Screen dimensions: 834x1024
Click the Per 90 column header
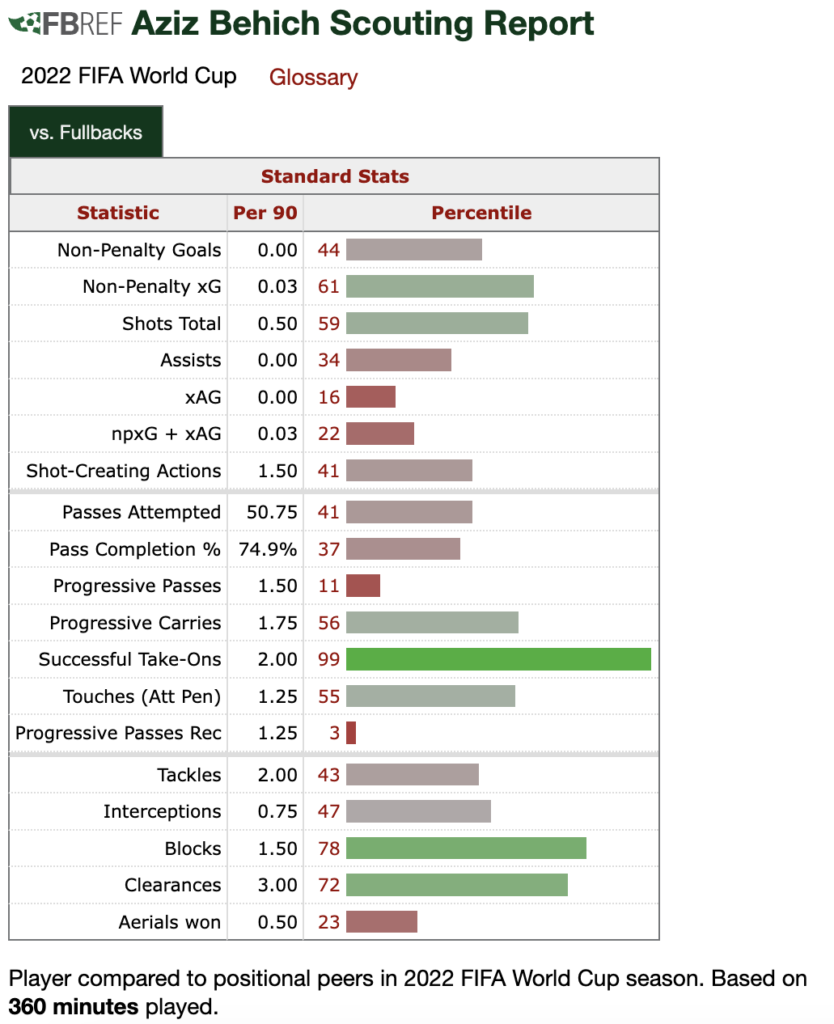click(x=265, y=213)
